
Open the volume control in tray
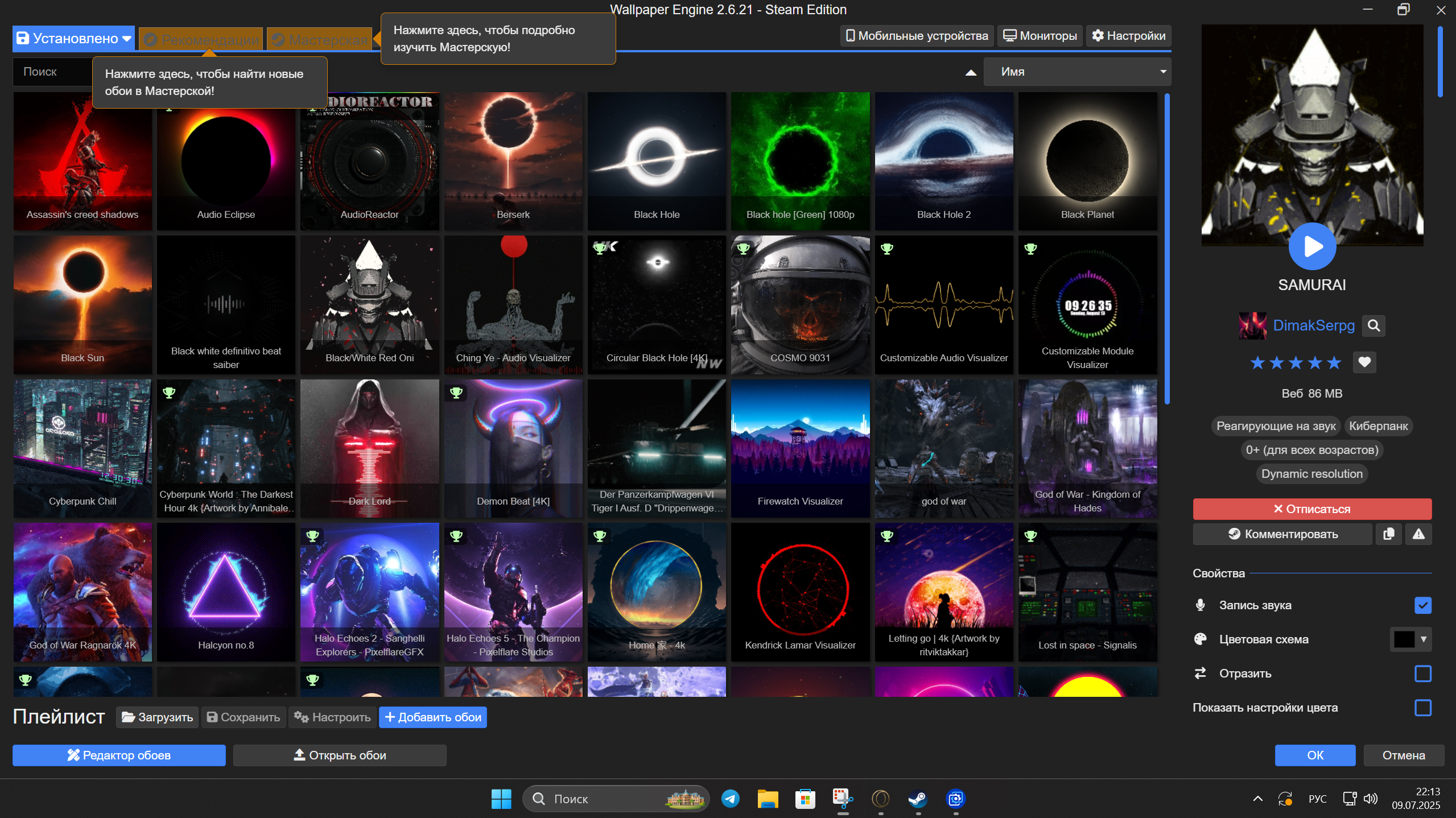1371,799
